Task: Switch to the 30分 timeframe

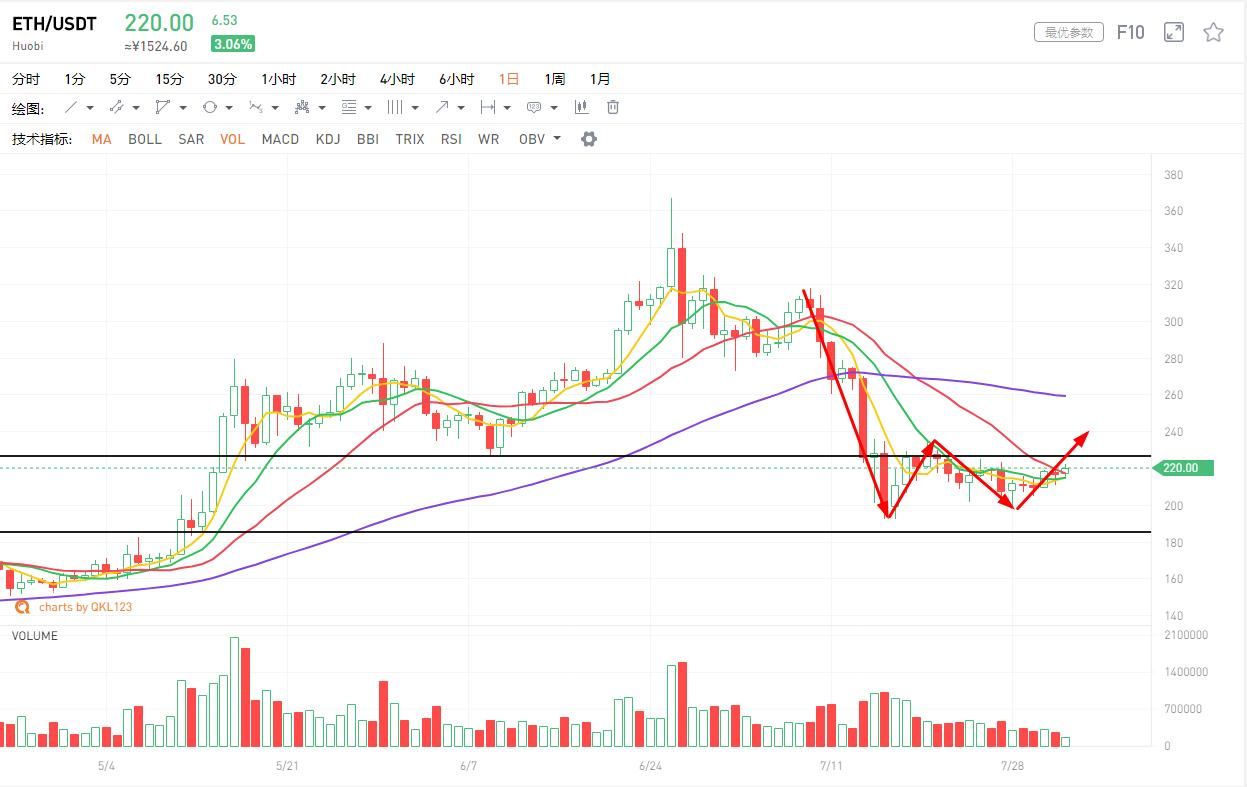Action: click(222, 79)
